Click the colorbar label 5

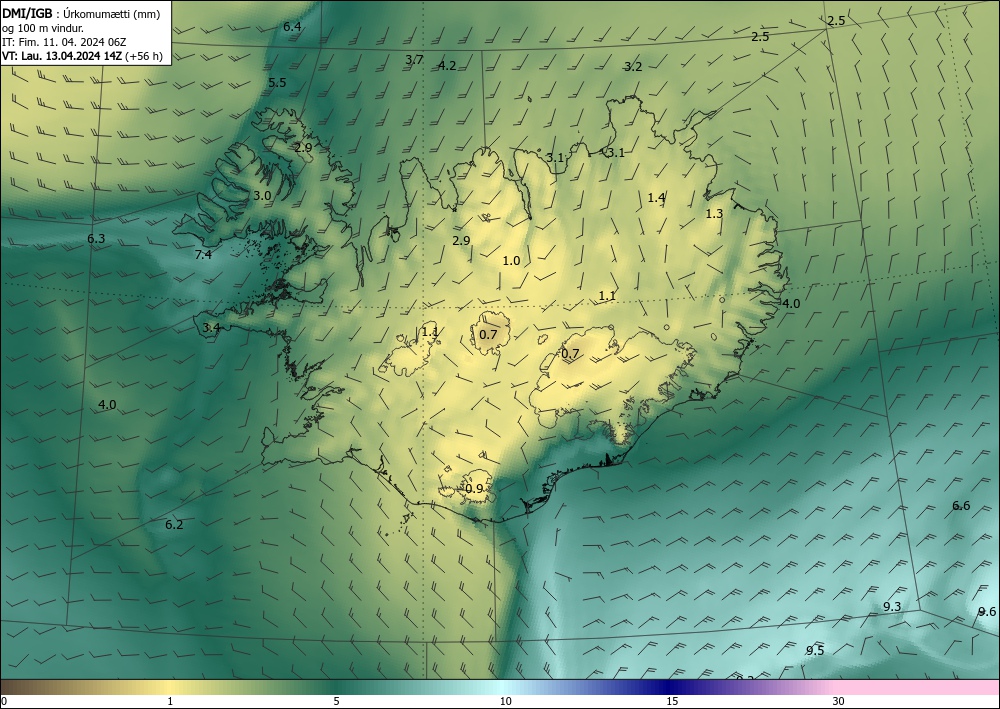coord(336,701)
